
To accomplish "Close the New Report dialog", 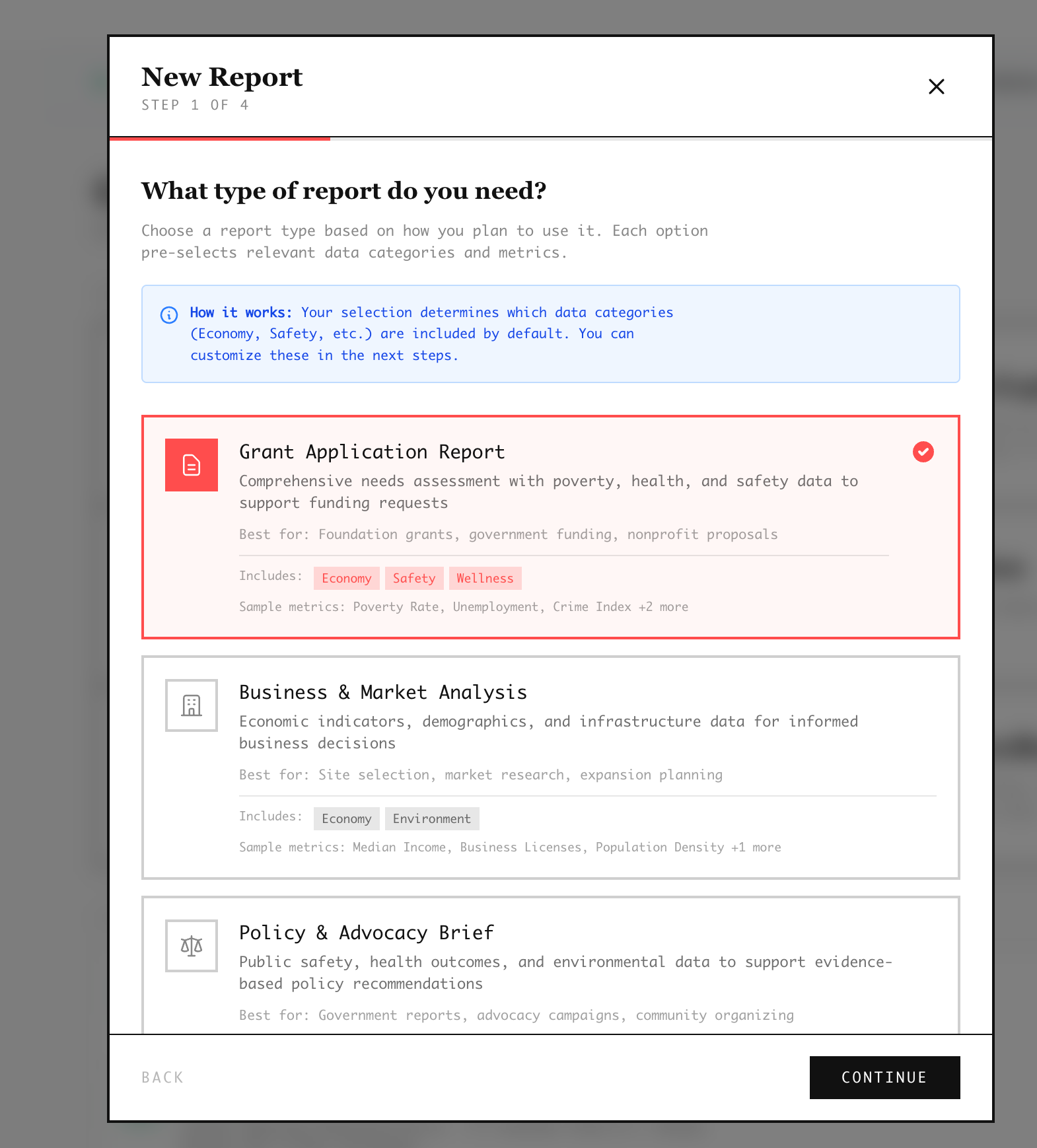I will coord(936,87).
